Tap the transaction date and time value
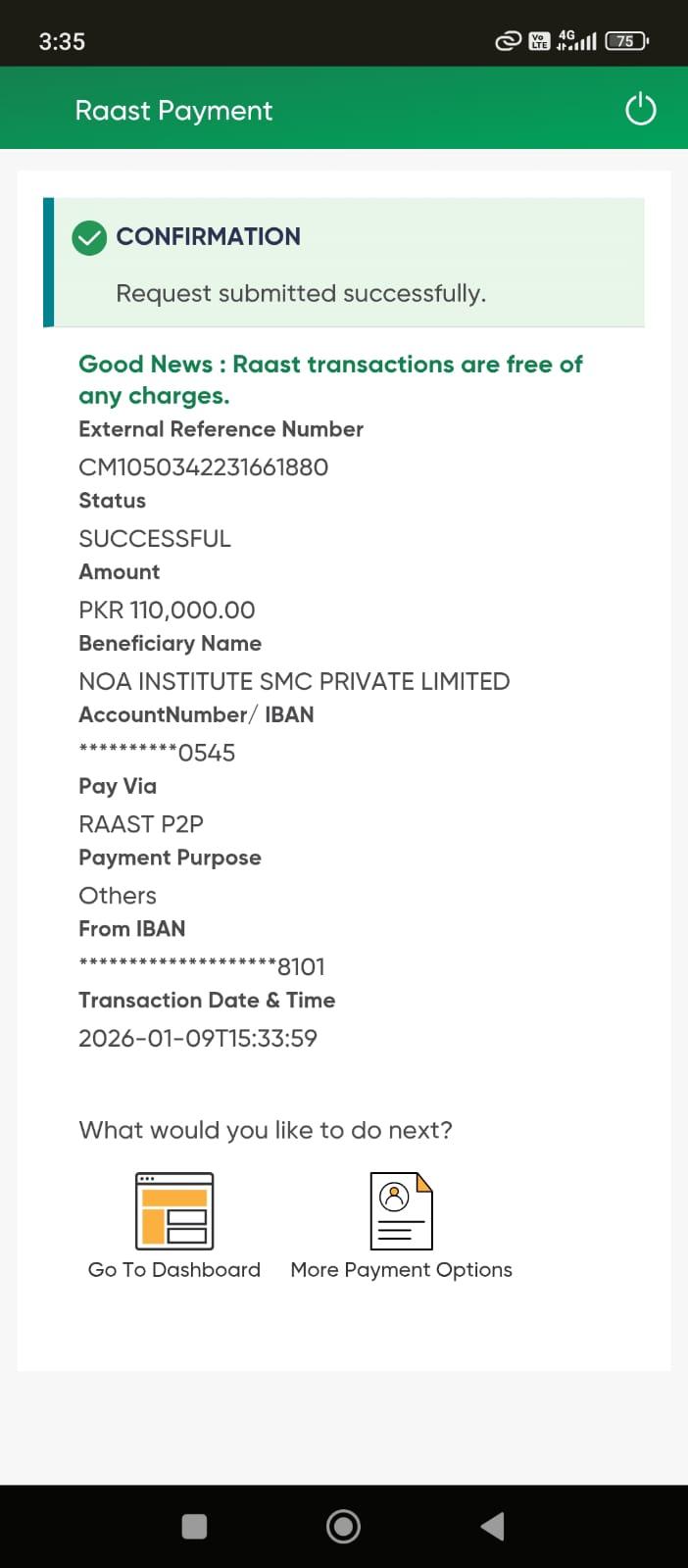 click(198, 1039)
